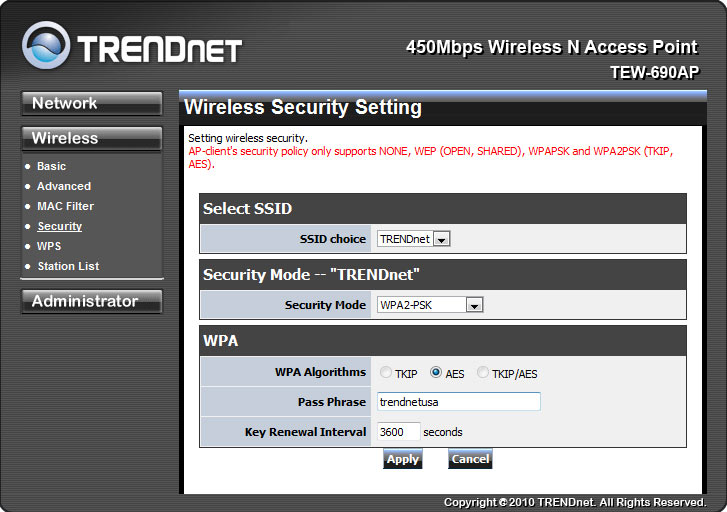The width and height of the screenshot is (727, 512).
Task: Go to Advanced wireless settings
Action: click(x=64, y=186)
